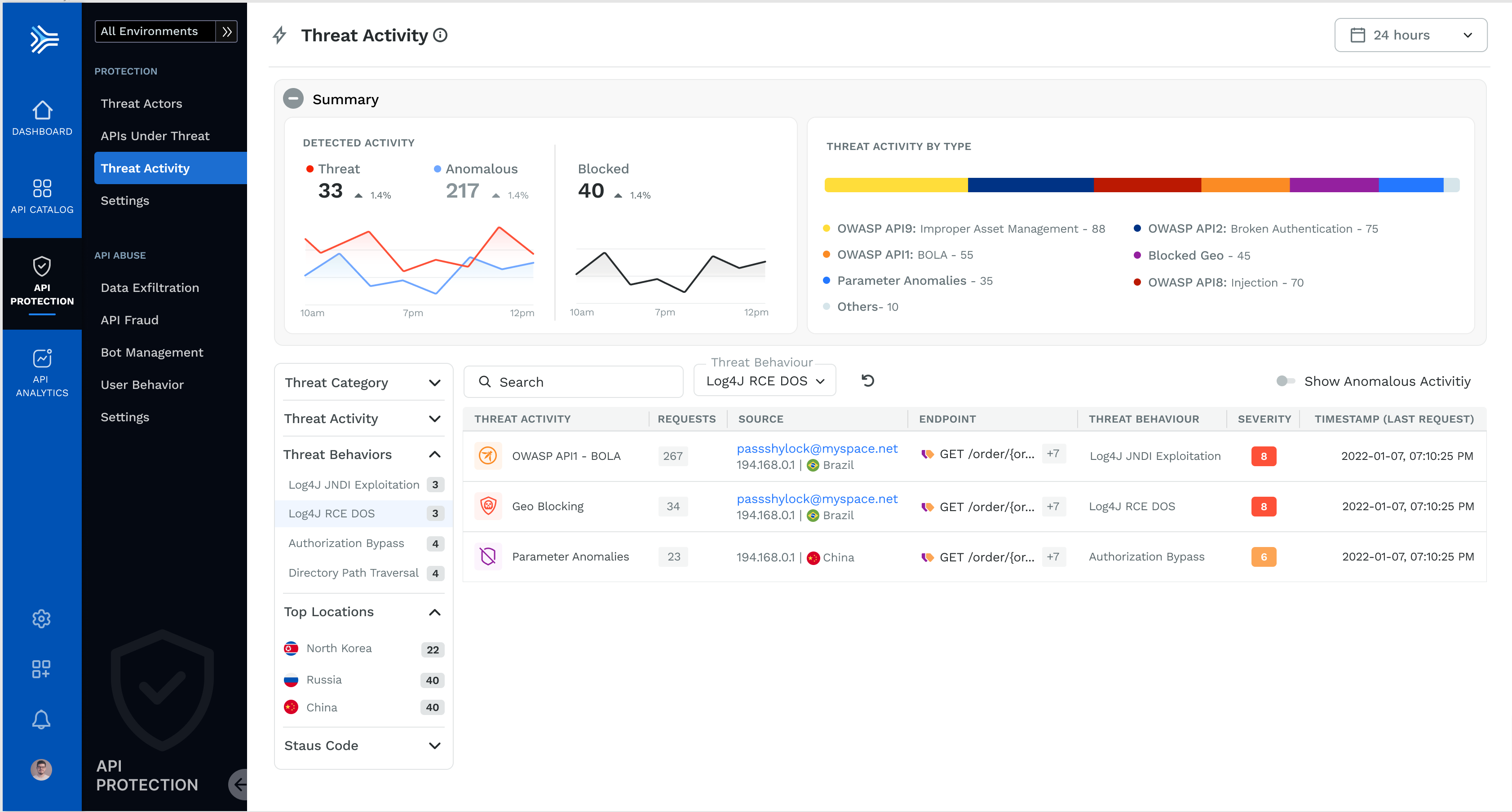Click the yellow segment of the threat type bar
This screenshot has height=812, width=1512.
pos(896,185)
